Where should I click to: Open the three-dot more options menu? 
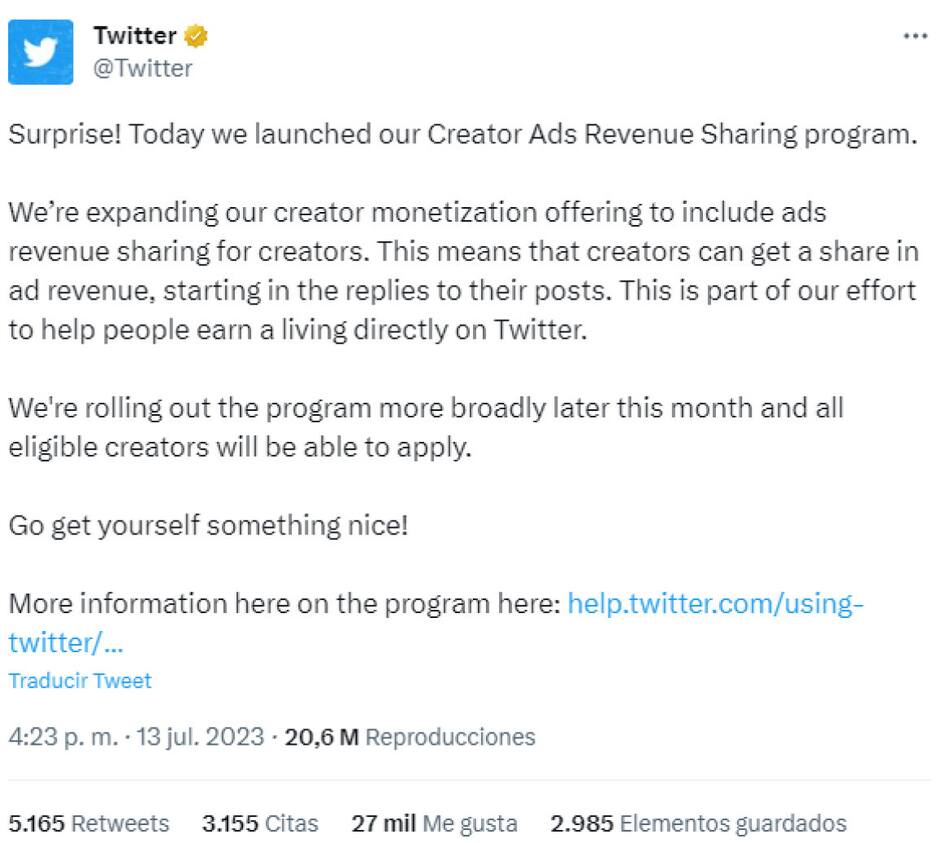(915, 35)
